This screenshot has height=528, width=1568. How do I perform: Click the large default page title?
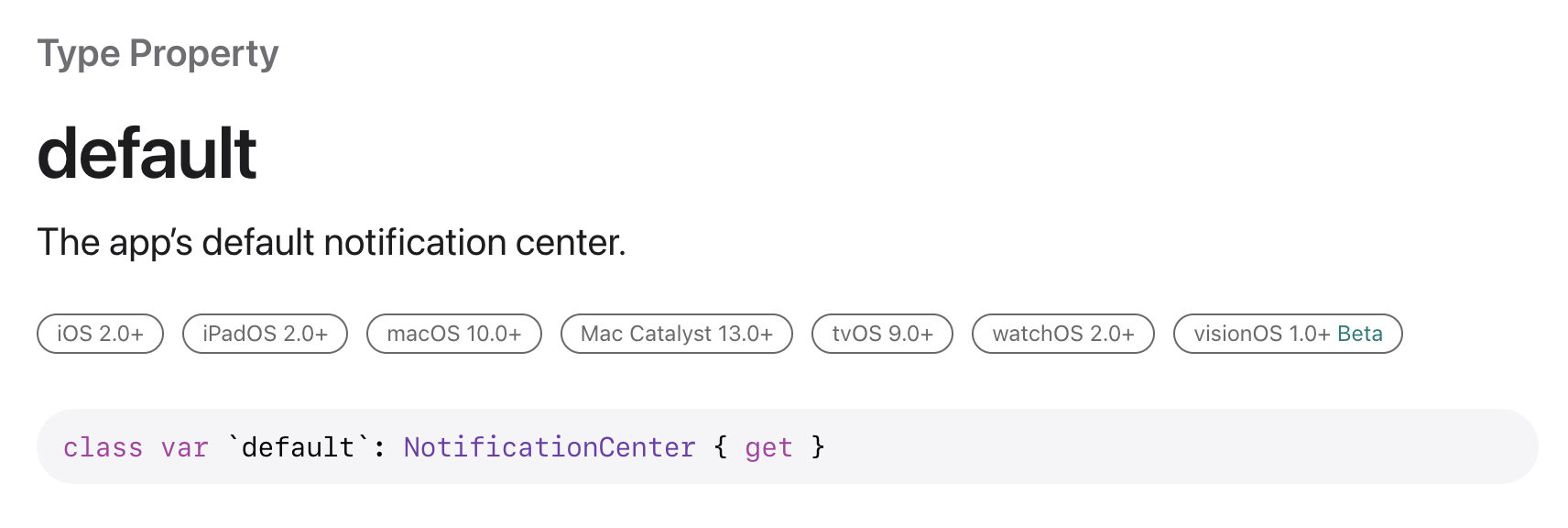coord(147,152)
